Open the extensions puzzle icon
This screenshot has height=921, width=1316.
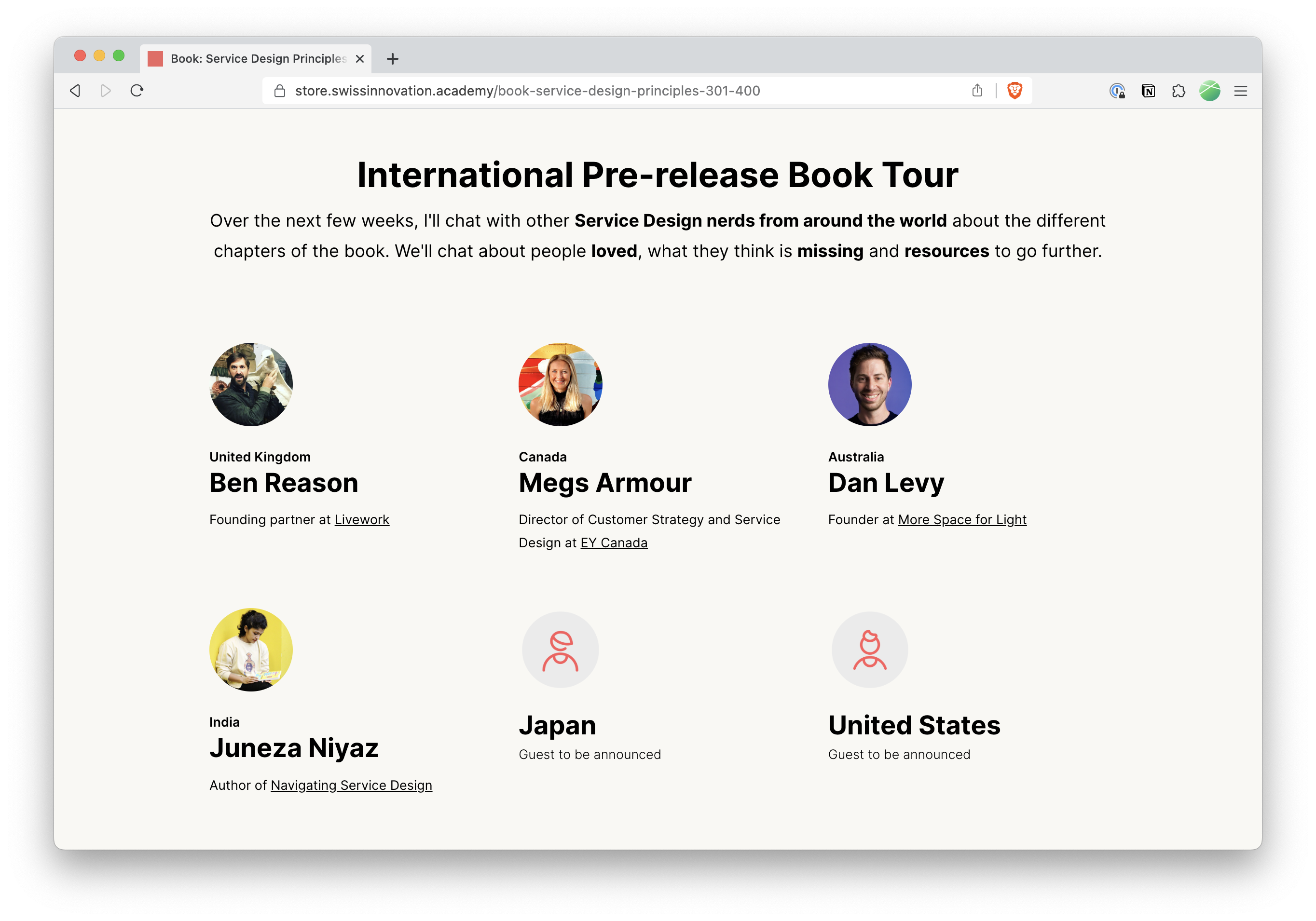(x=1179, y=91)
